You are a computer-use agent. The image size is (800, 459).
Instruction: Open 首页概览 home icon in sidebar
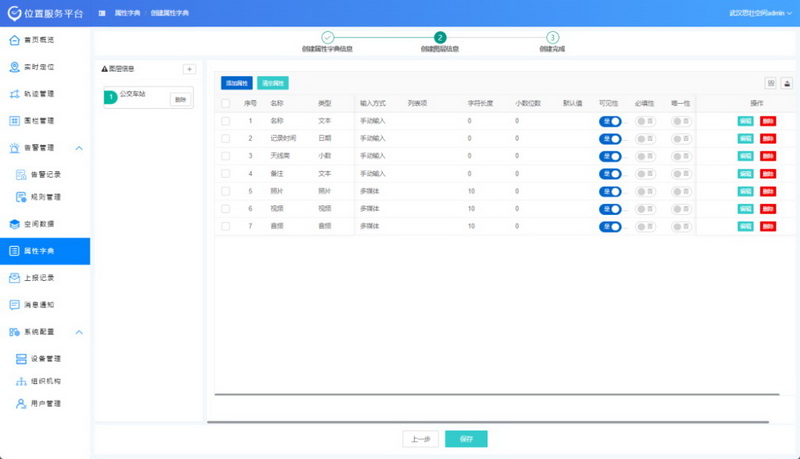(14, 41)
